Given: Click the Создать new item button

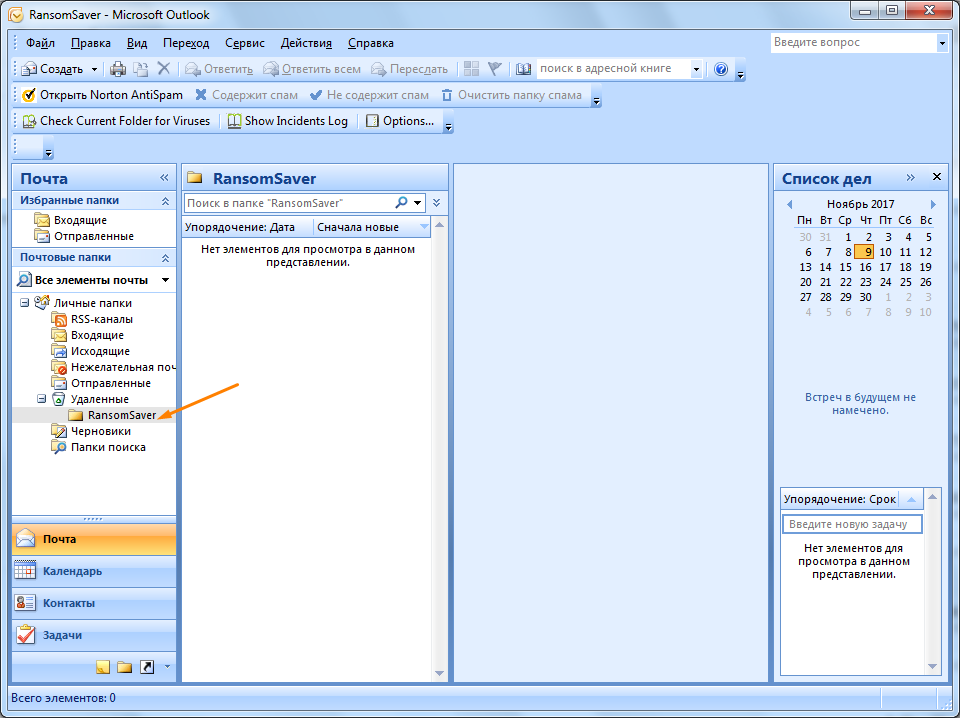Looking at the screenshot, I should coord(53,69).
